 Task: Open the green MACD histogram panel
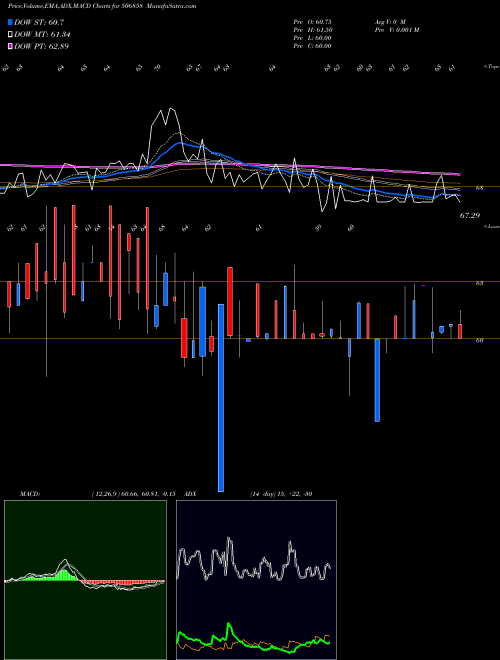[x=85, y=580]
